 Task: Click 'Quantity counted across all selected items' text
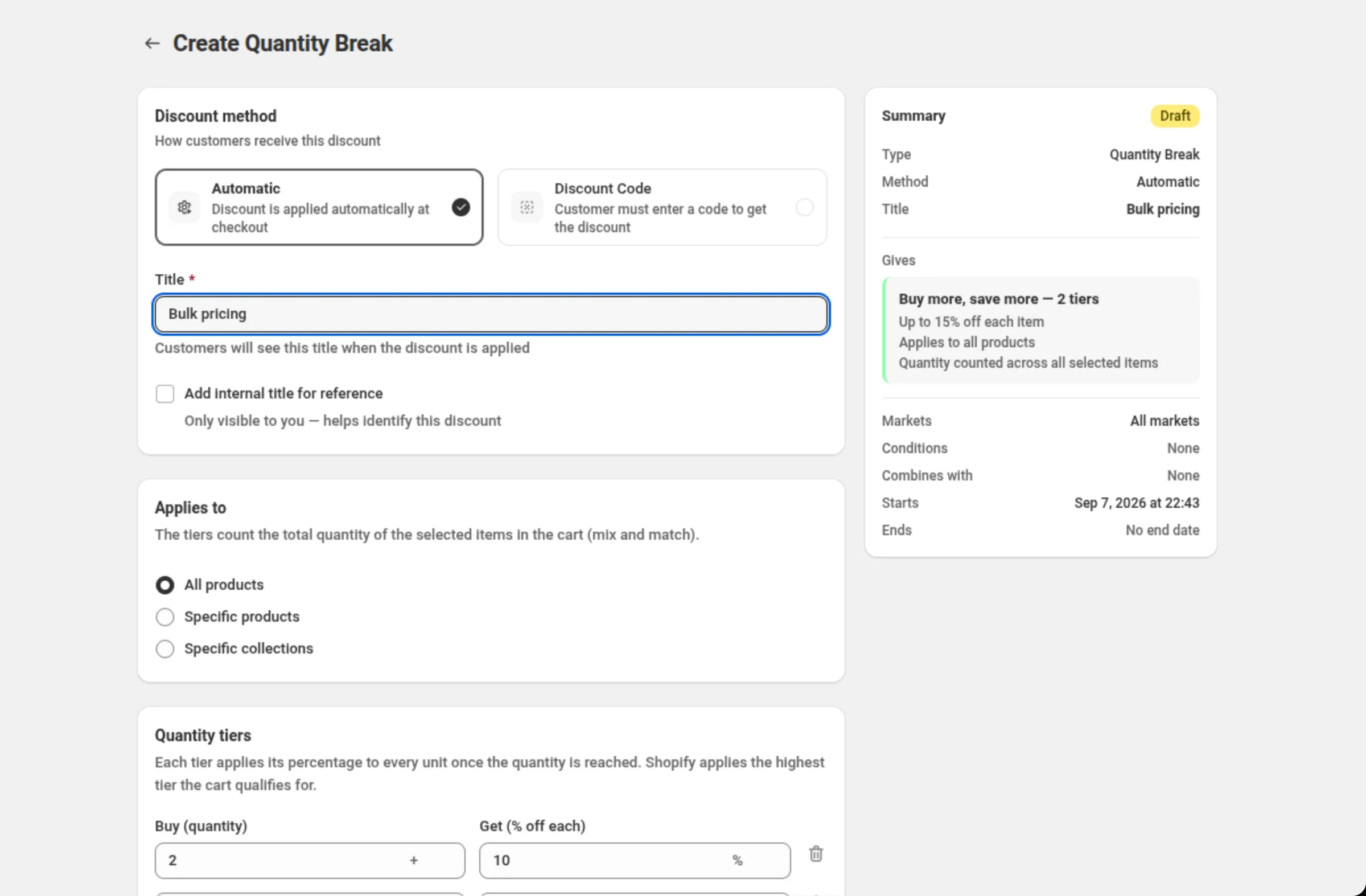click(x=1028, y=363)
